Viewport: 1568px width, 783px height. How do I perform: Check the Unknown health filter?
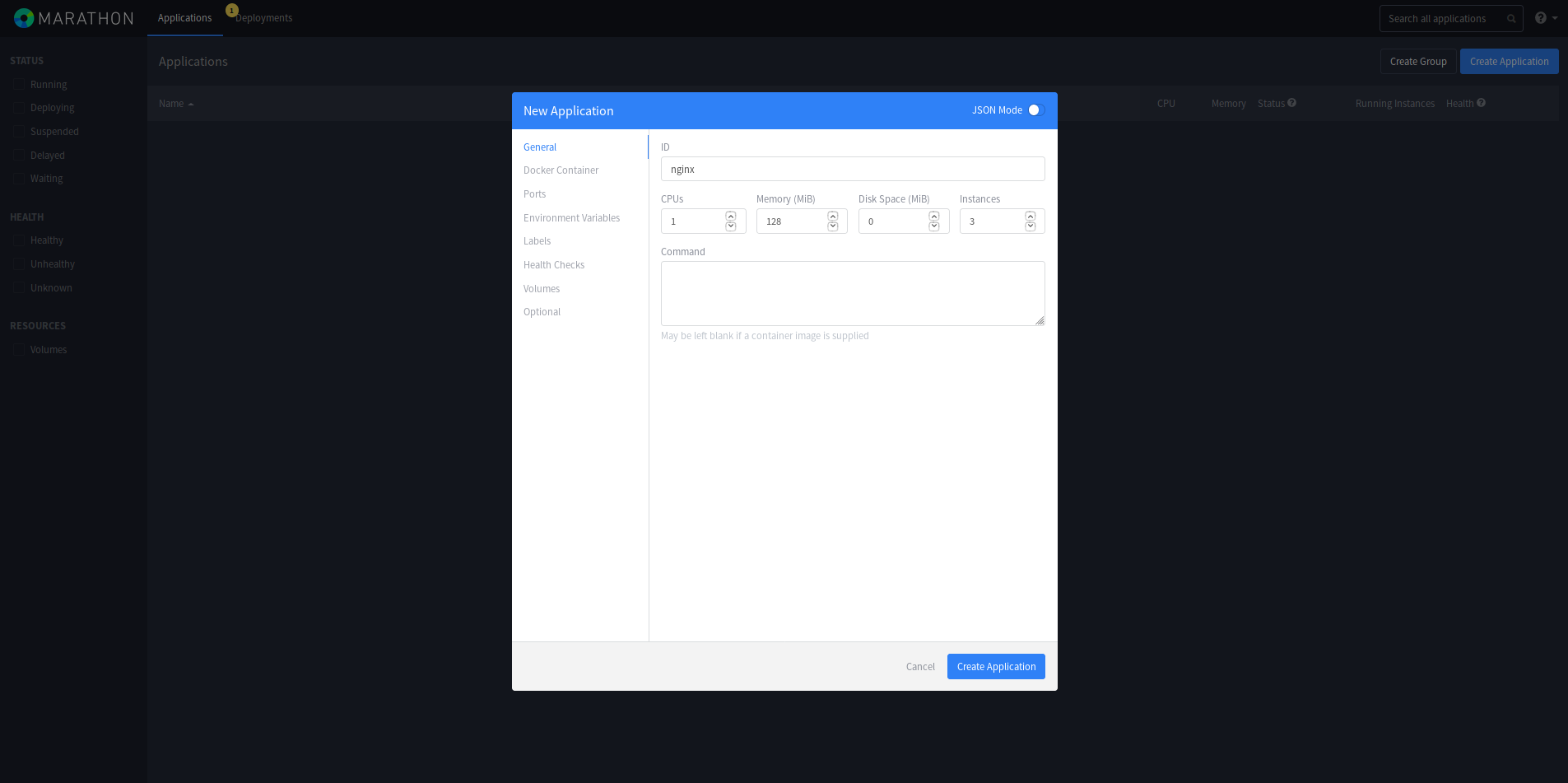pyautogui.click(x=19, y=288)
